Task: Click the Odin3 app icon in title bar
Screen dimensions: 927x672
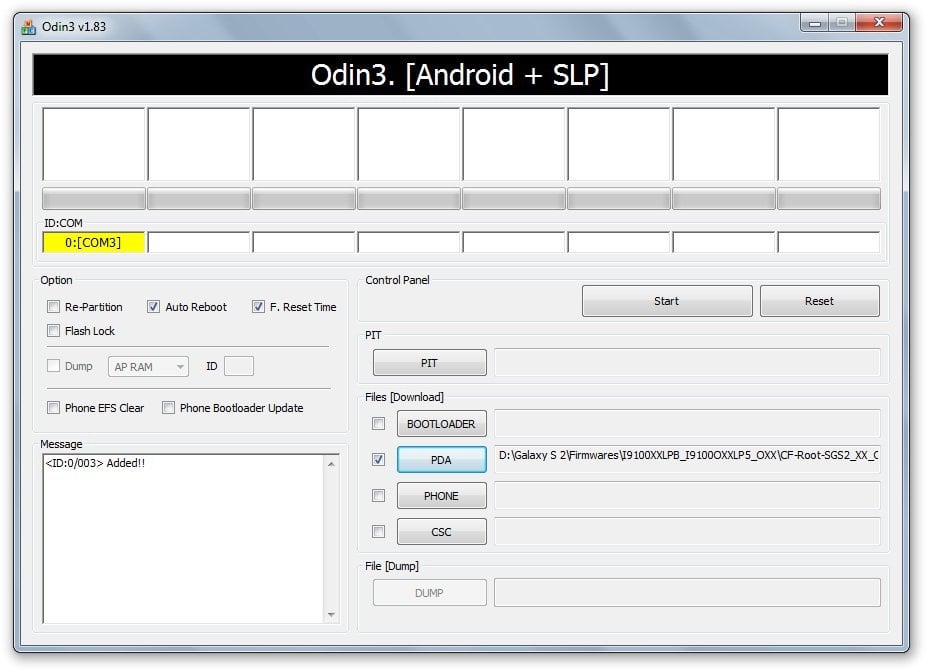Action: coord(28,26)
